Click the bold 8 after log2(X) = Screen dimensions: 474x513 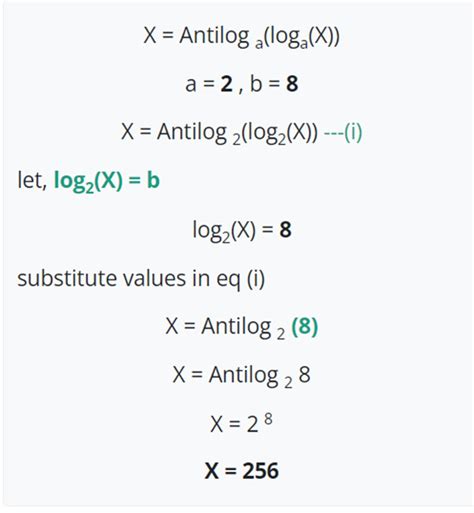(285, 229)
